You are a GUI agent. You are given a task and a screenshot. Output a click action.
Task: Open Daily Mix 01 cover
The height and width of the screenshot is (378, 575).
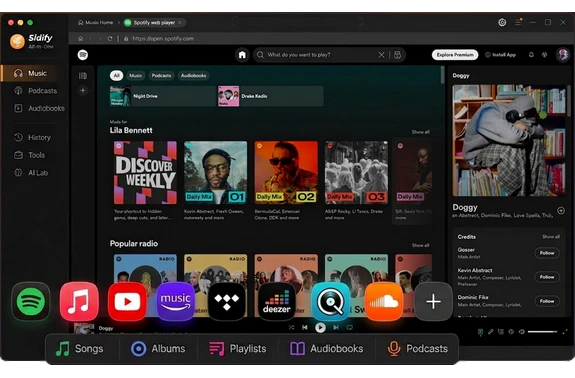tap(216, 173)
